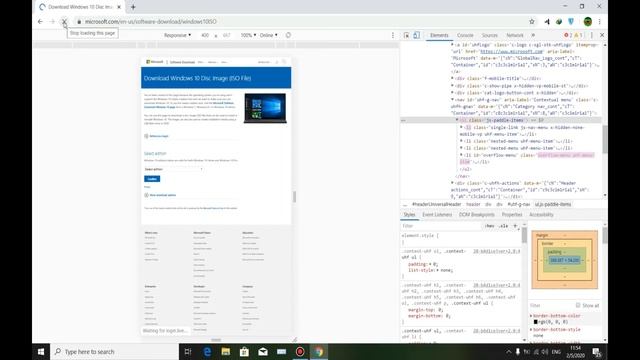Open the Properties sub-tab

pos(512,215)
